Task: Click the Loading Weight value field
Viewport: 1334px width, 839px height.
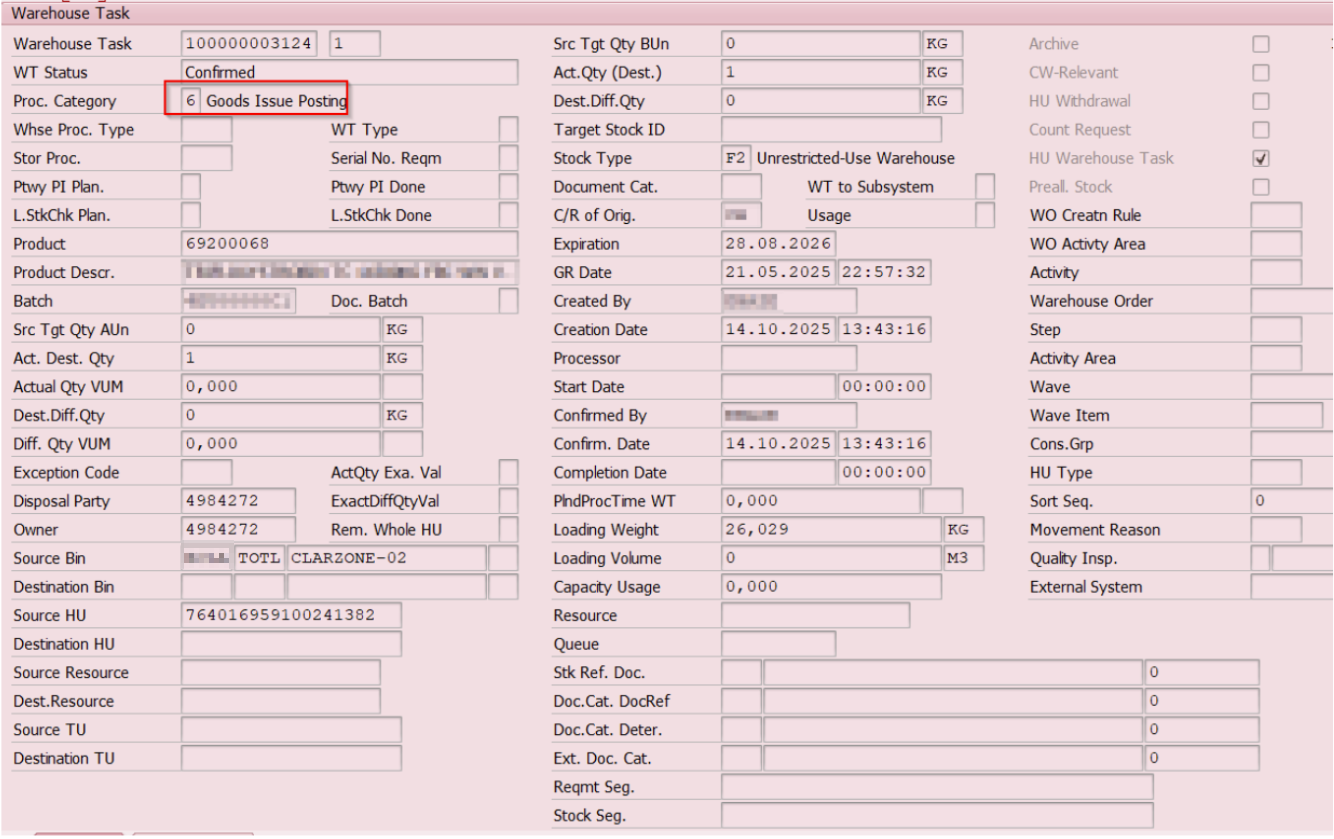Action: 830,530
